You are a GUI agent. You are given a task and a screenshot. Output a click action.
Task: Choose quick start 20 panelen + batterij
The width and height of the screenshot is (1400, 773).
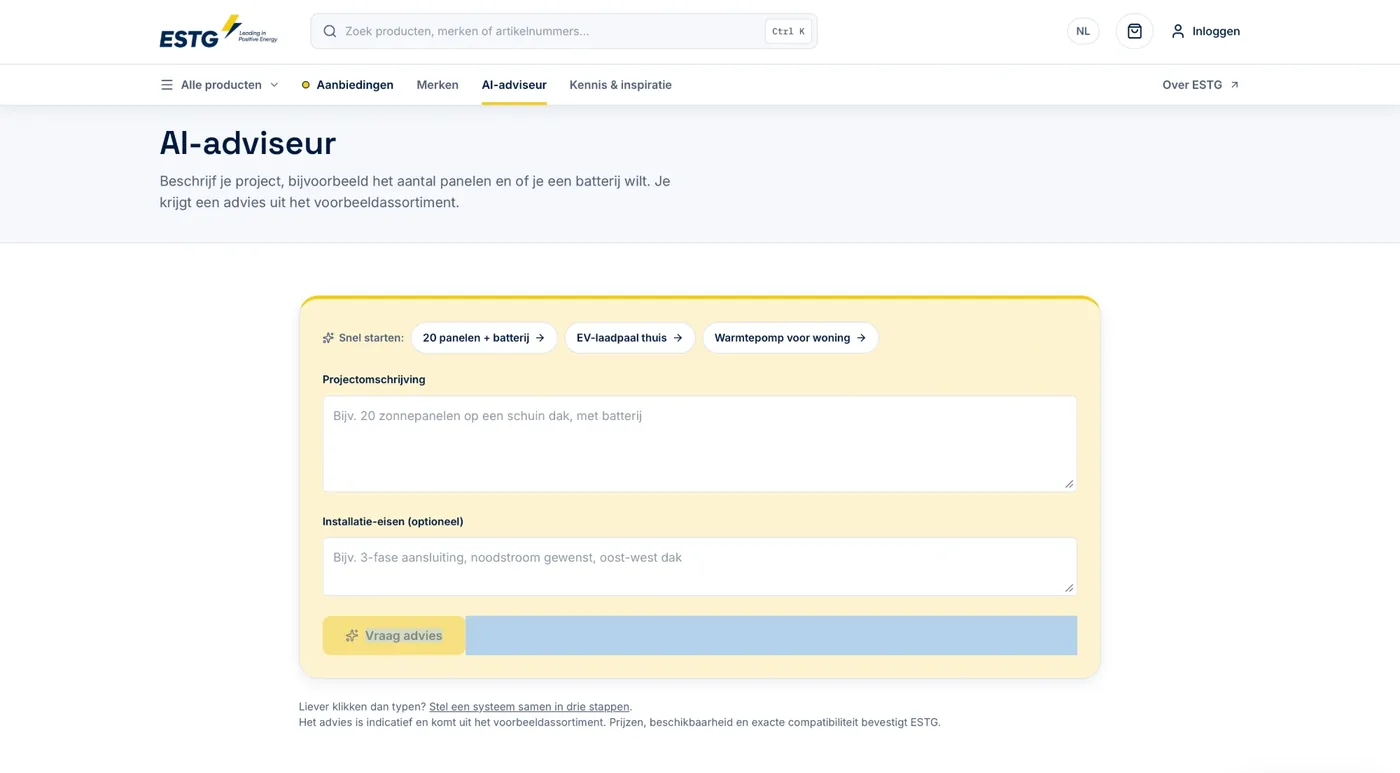coord(484,338)
